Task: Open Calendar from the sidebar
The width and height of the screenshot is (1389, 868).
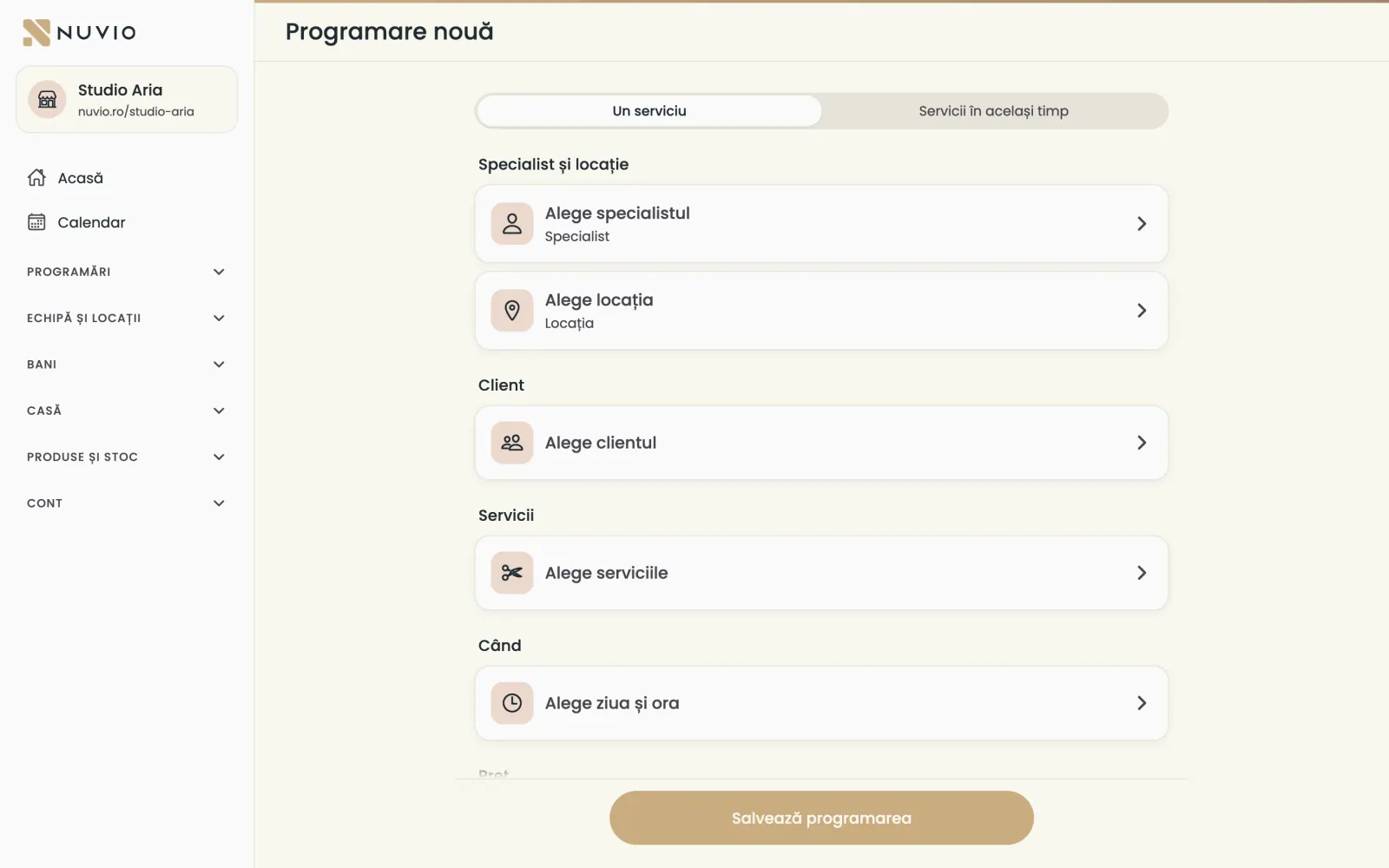Action: pyautogui.click(x=126, y=222)
